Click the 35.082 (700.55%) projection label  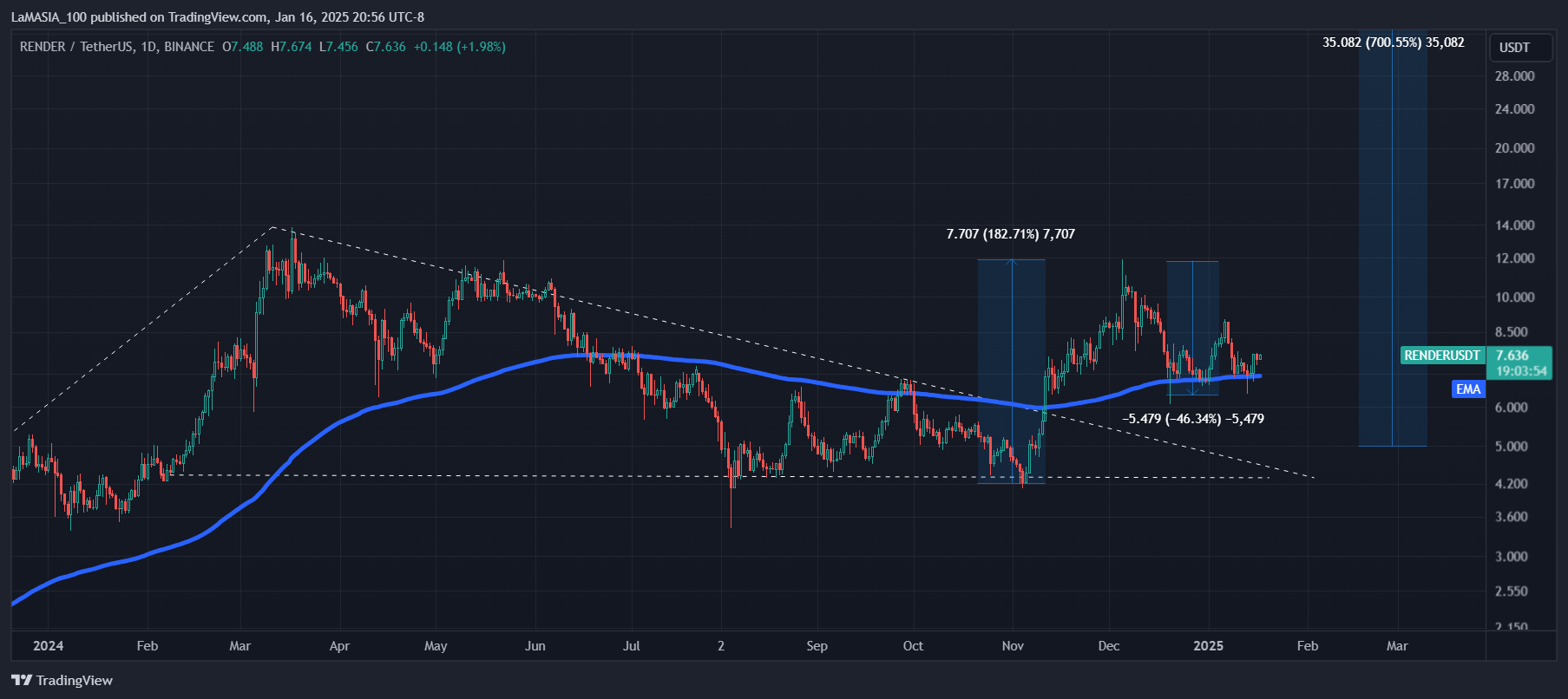click(1394, 42)
